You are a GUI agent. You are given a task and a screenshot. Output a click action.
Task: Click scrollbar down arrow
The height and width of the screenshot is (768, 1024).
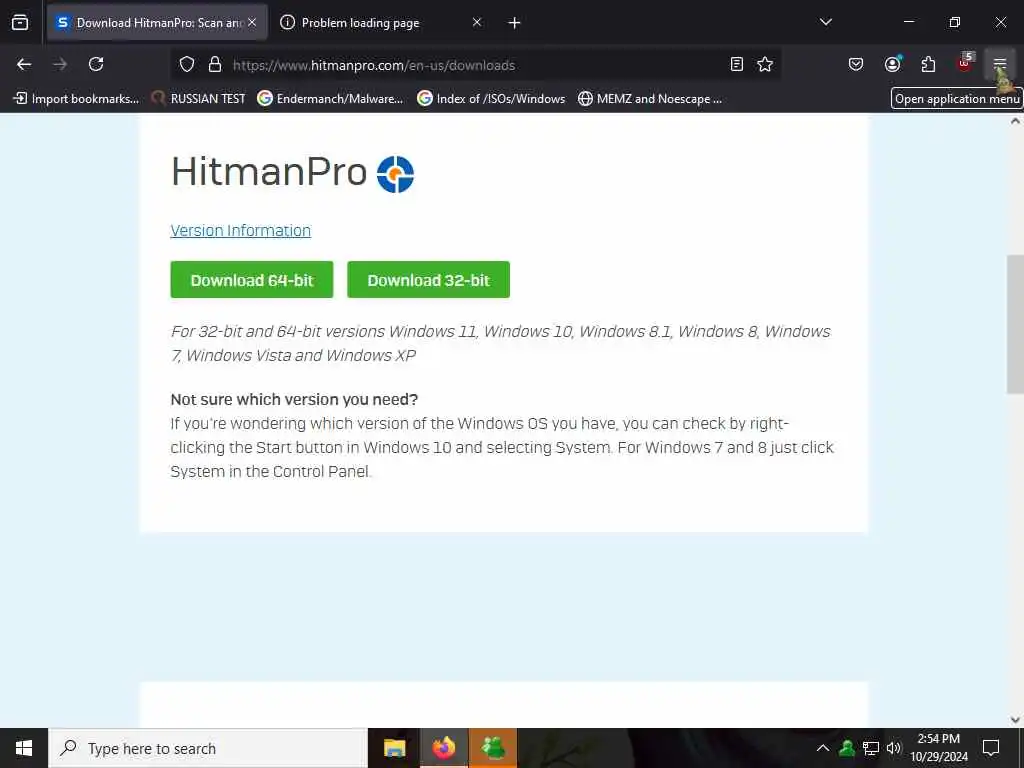click(x=1015, y=720)
